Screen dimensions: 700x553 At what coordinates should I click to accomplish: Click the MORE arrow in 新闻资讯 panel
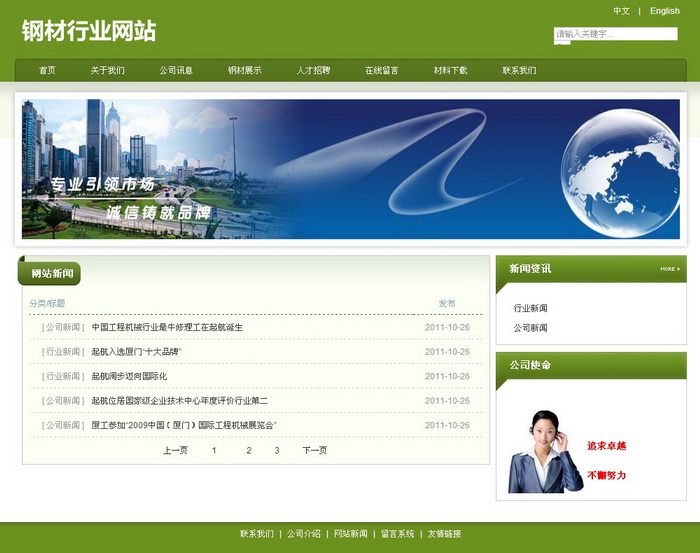[x=670, y=269]
